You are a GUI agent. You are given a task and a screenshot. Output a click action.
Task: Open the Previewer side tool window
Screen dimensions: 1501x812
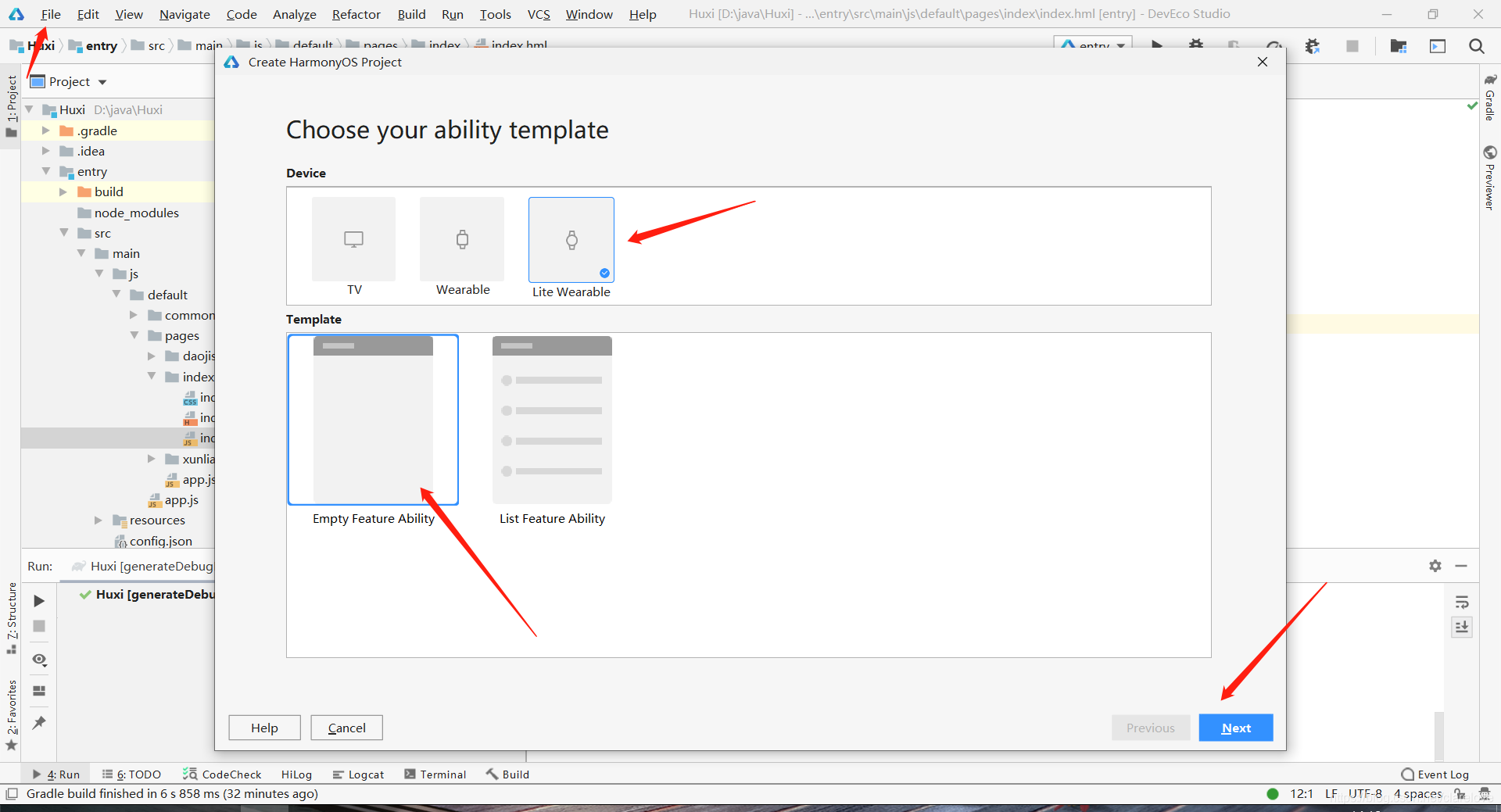(1490, 177)
